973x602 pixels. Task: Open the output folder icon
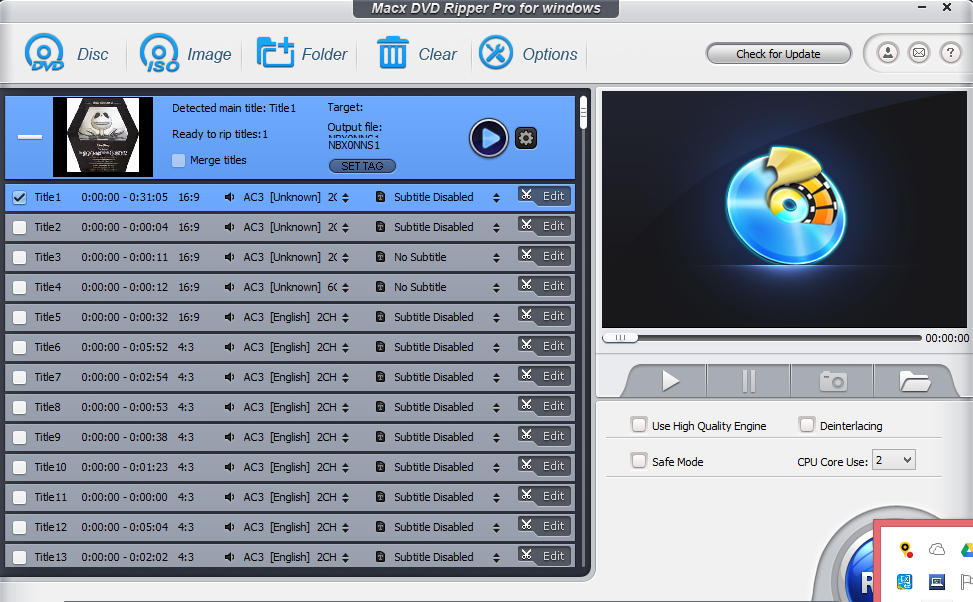click(x=914, y=380)
